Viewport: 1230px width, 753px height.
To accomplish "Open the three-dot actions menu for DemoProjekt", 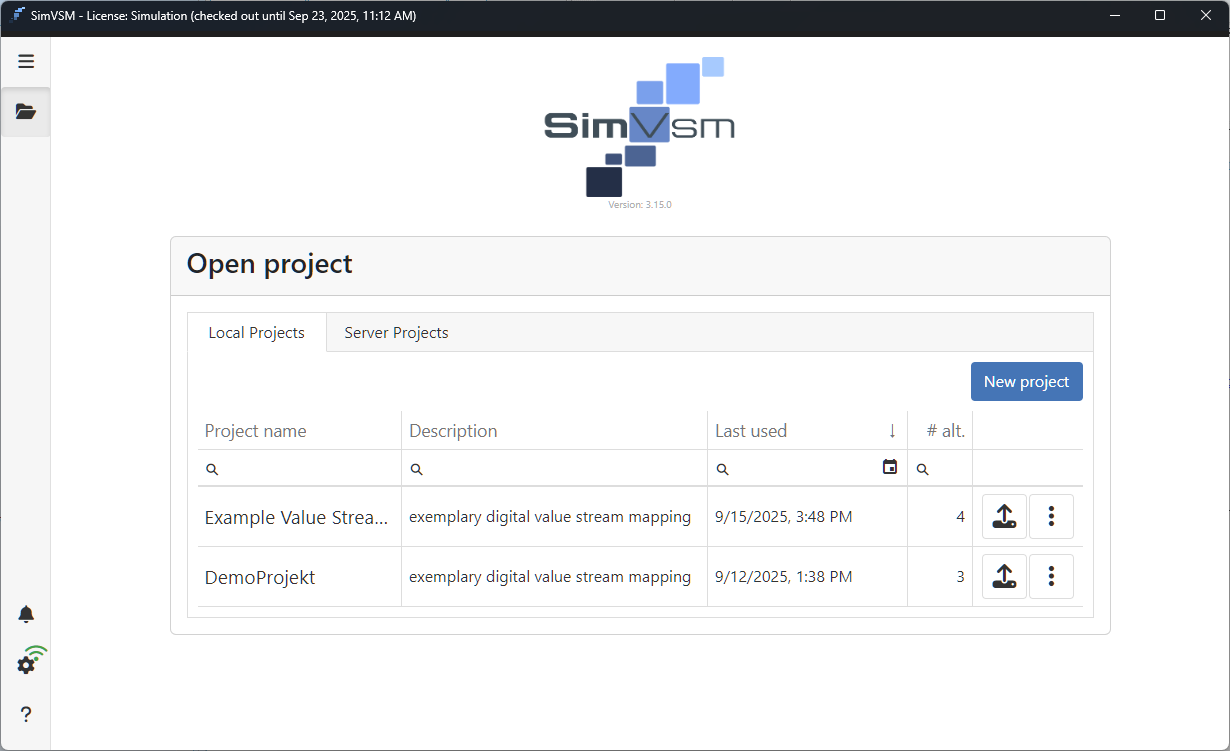I will pos(1051,576).
